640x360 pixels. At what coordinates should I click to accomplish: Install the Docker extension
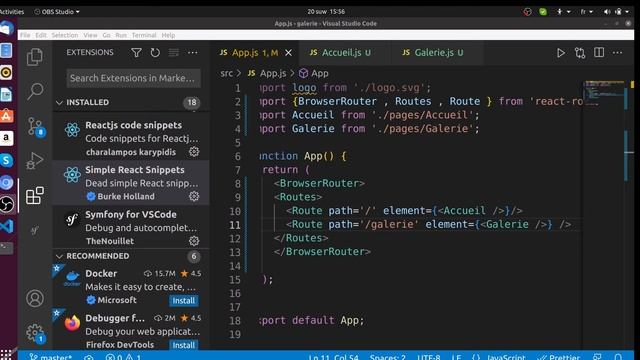(184, 300)
